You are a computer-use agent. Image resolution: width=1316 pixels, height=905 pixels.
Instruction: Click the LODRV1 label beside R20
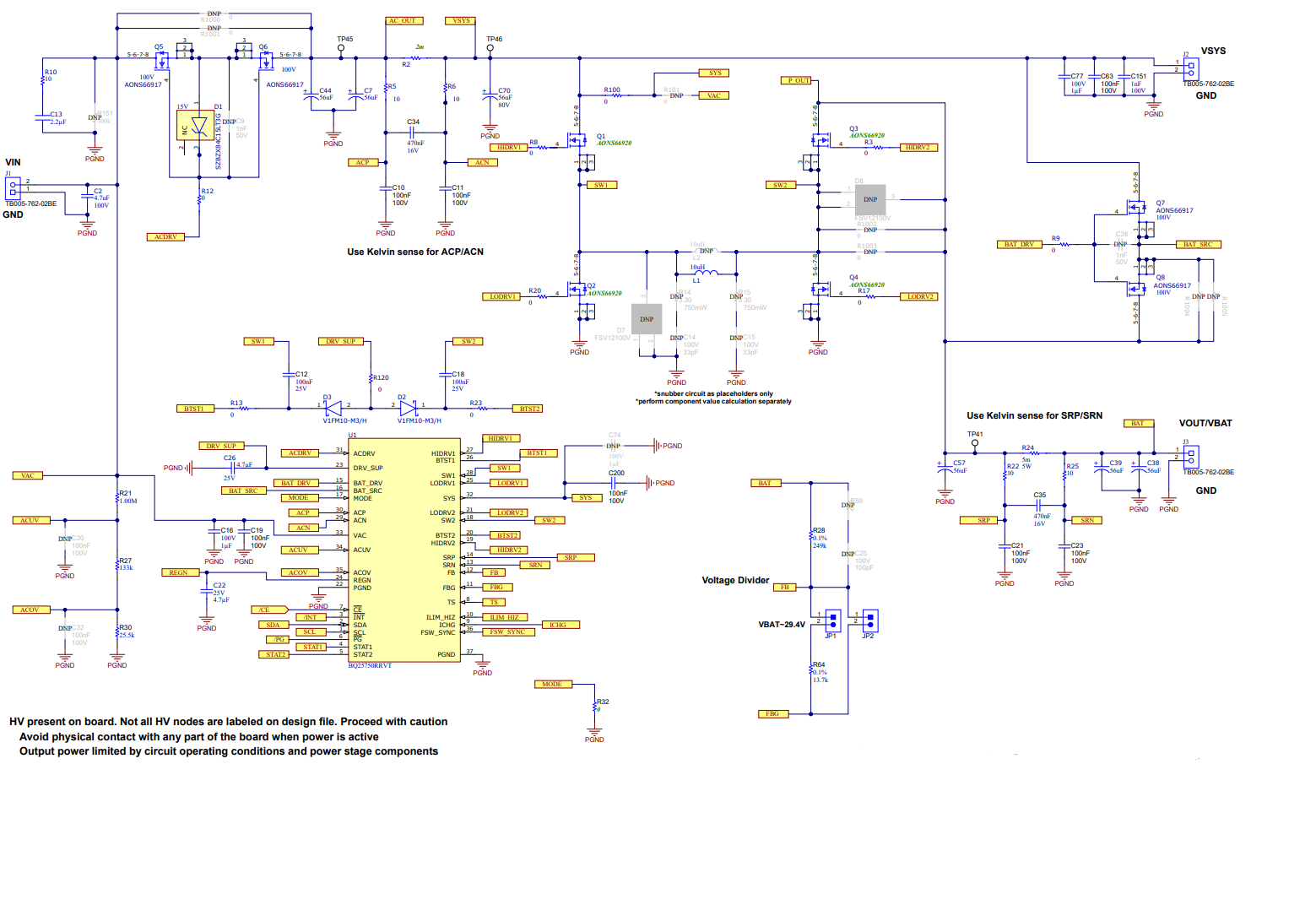point(503,297)
